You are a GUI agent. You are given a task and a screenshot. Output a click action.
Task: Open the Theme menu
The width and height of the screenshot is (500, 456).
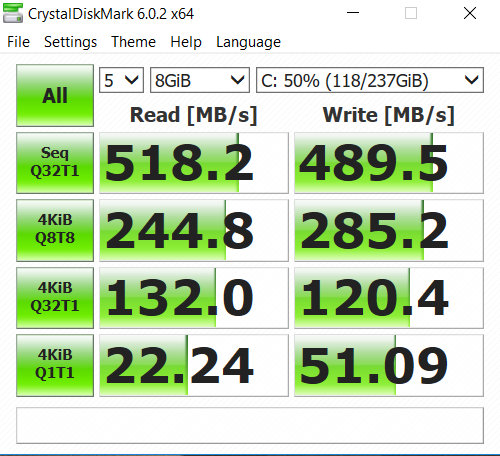133,42
